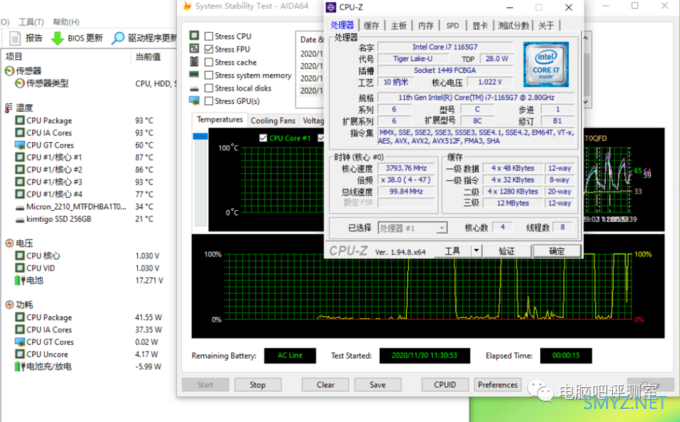The width and height of the screenshot is (680, 422).
Task: Open the Cooling Fans tab in AIDA64
Action: click(273, 121)
